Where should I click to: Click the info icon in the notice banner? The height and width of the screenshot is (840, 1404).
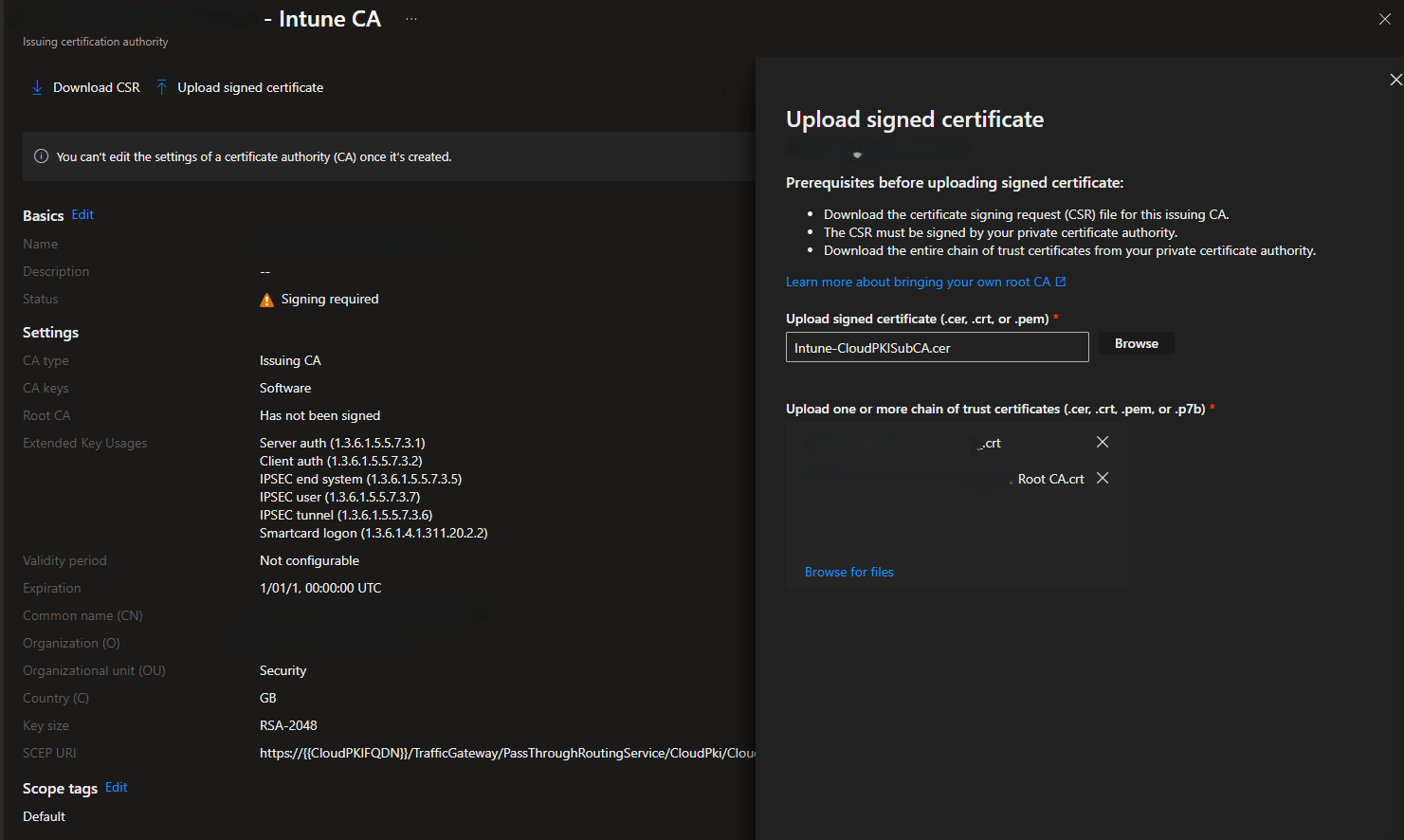[x=41, y=156]
